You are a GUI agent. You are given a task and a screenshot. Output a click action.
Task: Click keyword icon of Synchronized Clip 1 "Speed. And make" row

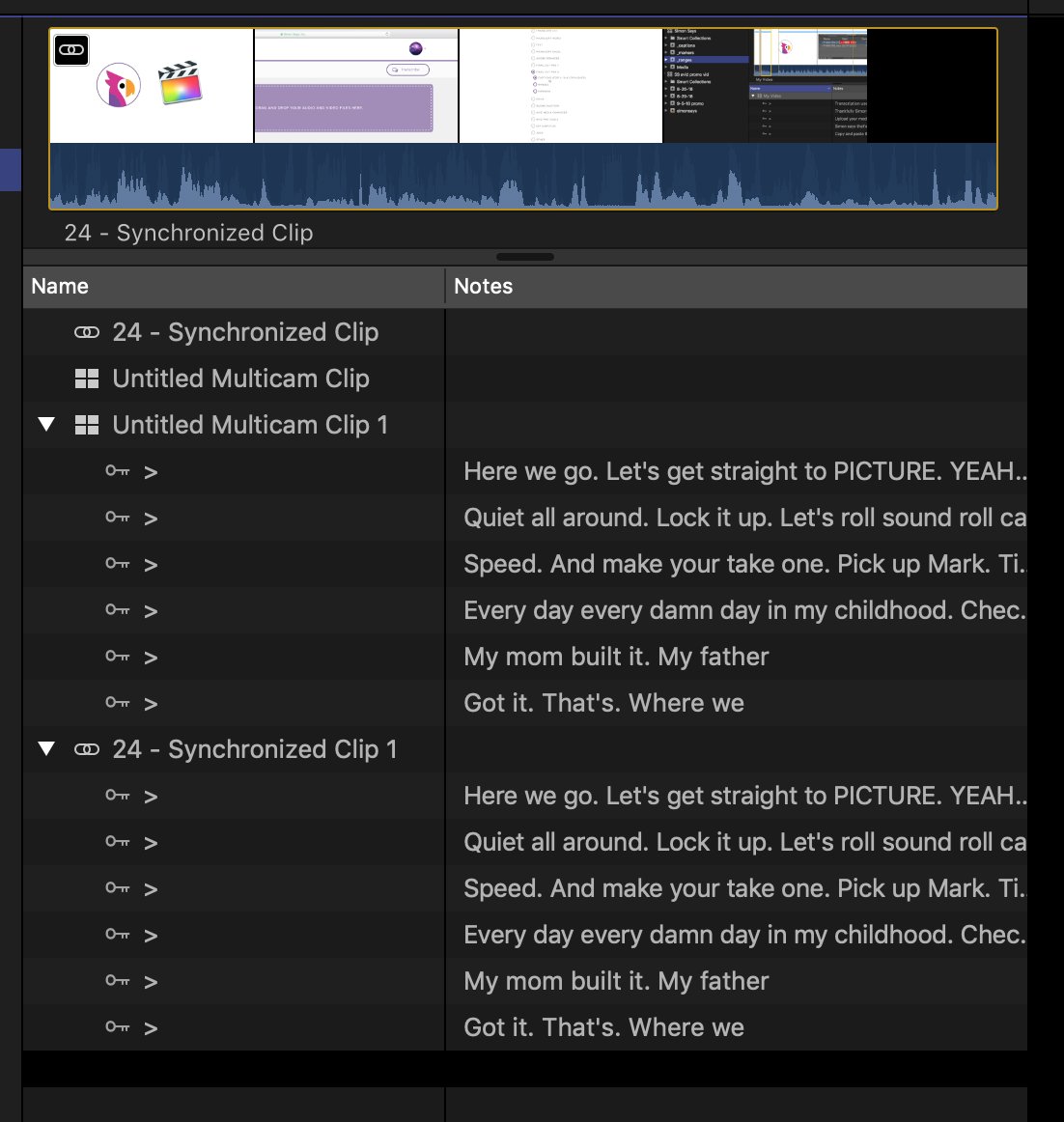coord(118,888)
